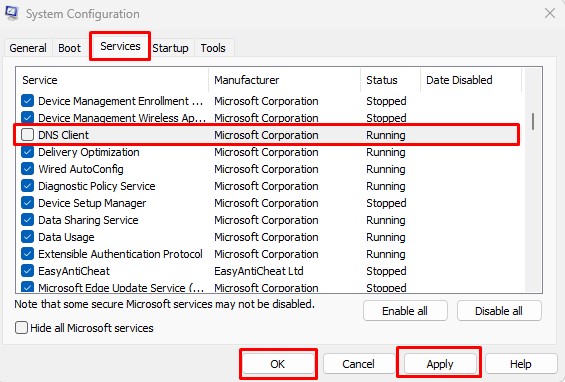Enable the DNS Client checkbox
The height and width of the screenshot is (382, 565).
[27, 135]
